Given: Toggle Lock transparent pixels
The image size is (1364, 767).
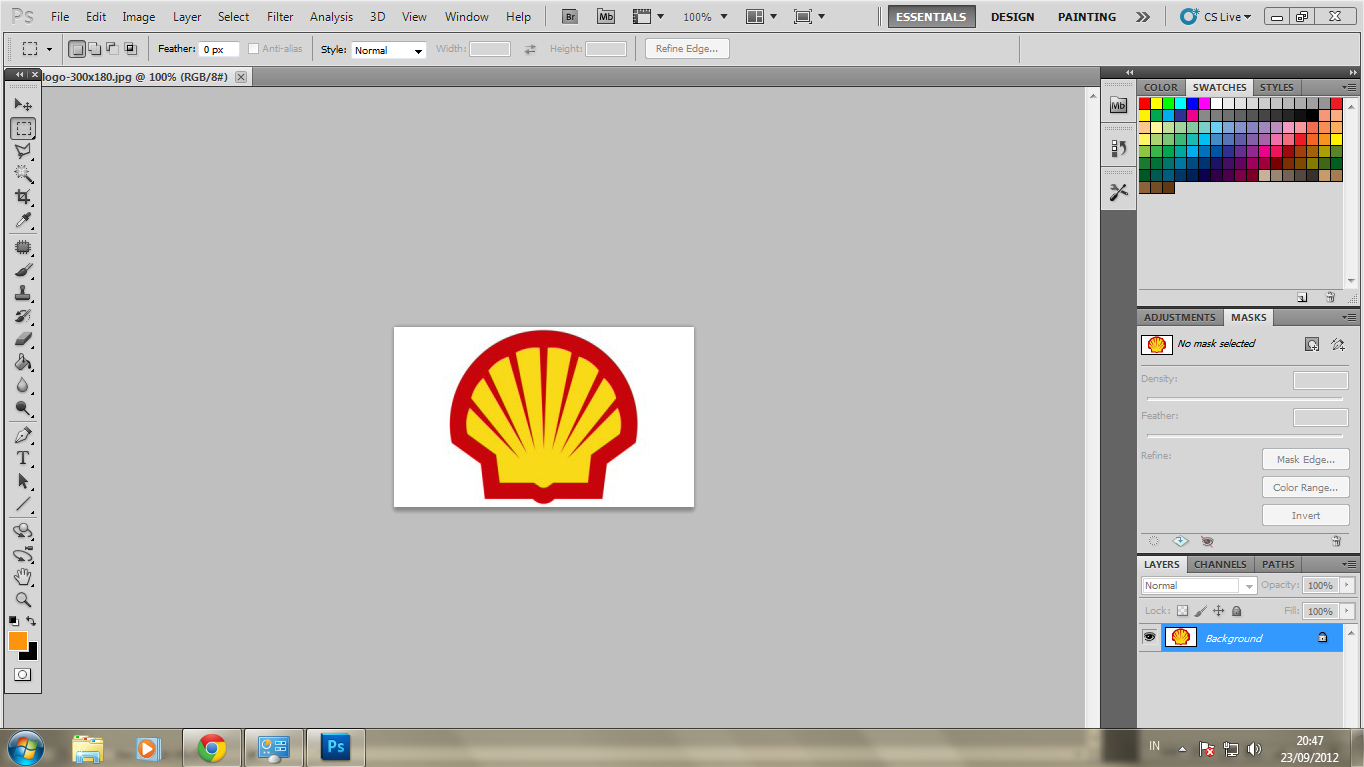Looking at the screenshot, I should (1182, 611).
